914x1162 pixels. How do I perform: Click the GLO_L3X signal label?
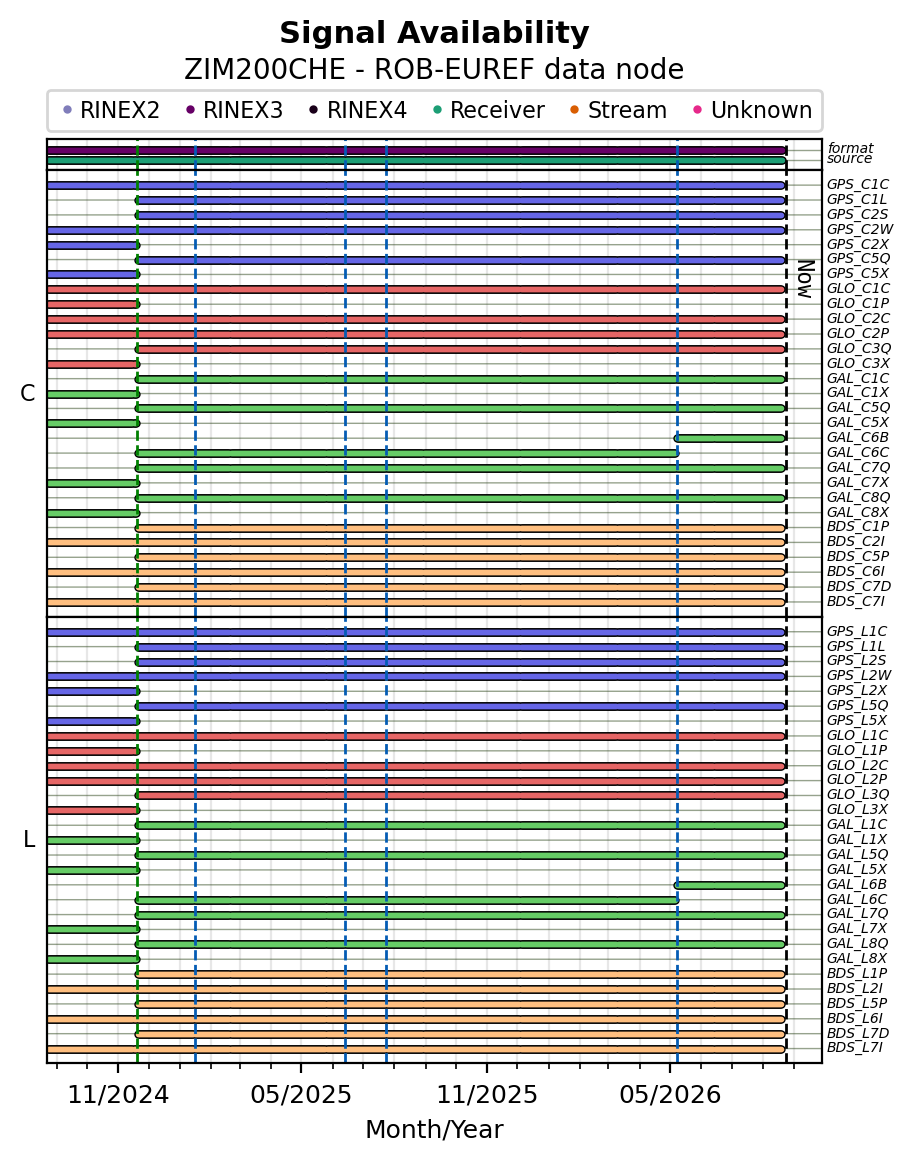(x=857, y=809)
